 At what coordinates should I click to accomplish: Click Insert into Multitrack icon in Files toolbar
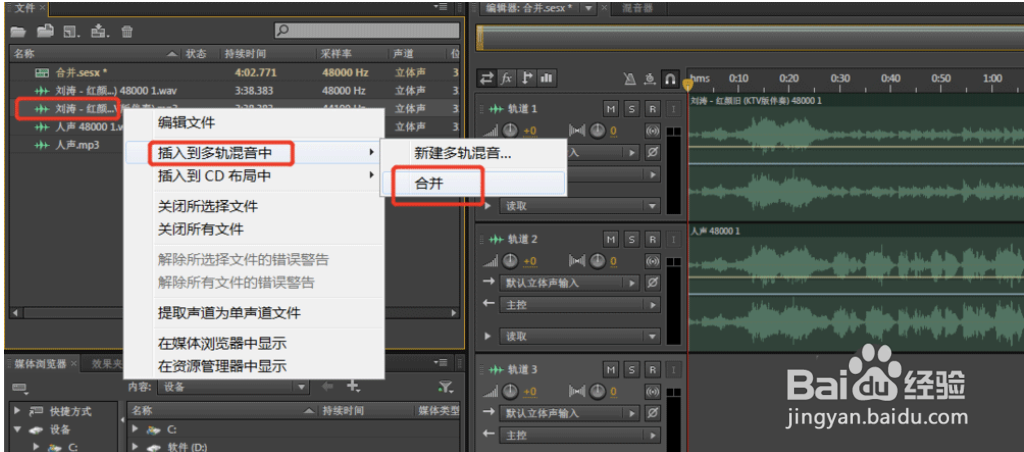pos(99,30)
